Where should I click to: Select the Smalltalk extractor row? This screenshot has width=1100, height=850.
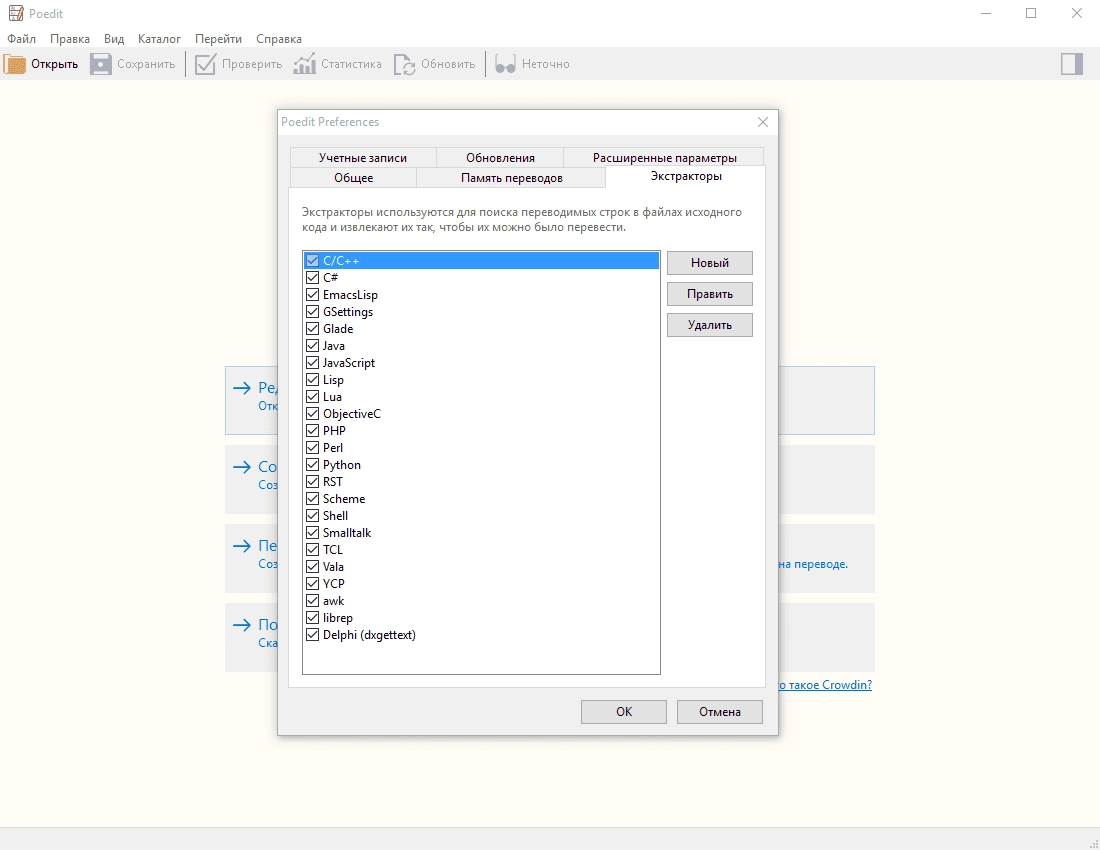pos(481,533)
